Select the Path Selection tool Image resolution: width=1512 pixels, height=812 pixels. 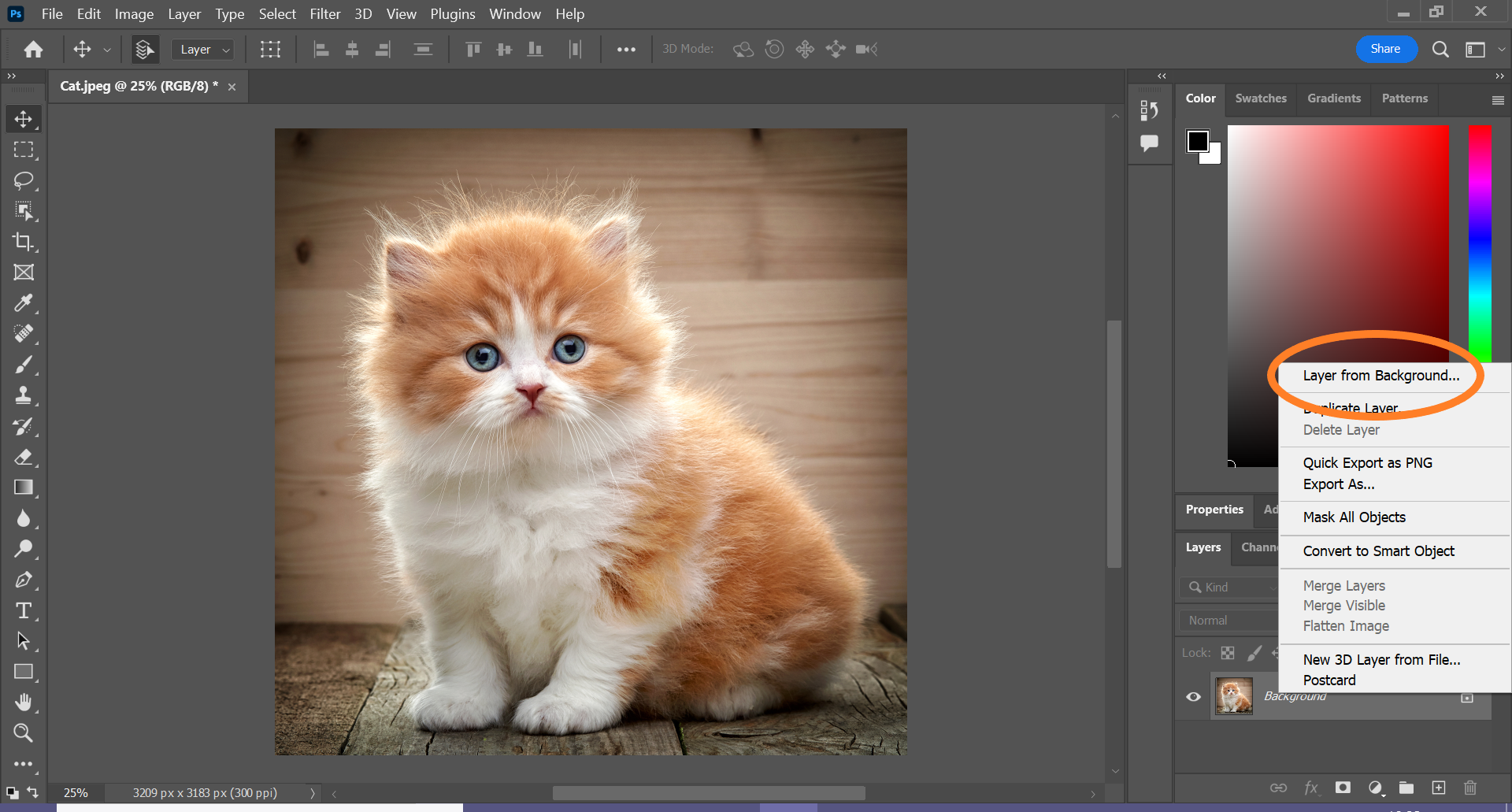click(x=24, y=641)
